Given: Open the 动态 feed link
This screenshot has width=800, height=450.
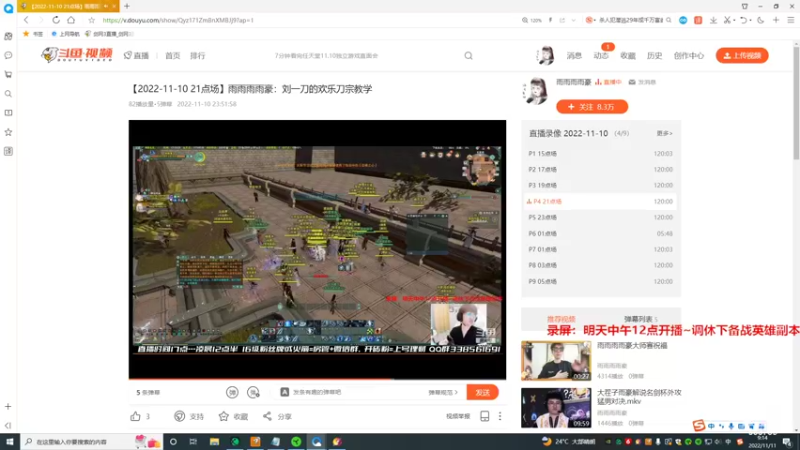Looking at the screenshot, I should tap(601, 56).
